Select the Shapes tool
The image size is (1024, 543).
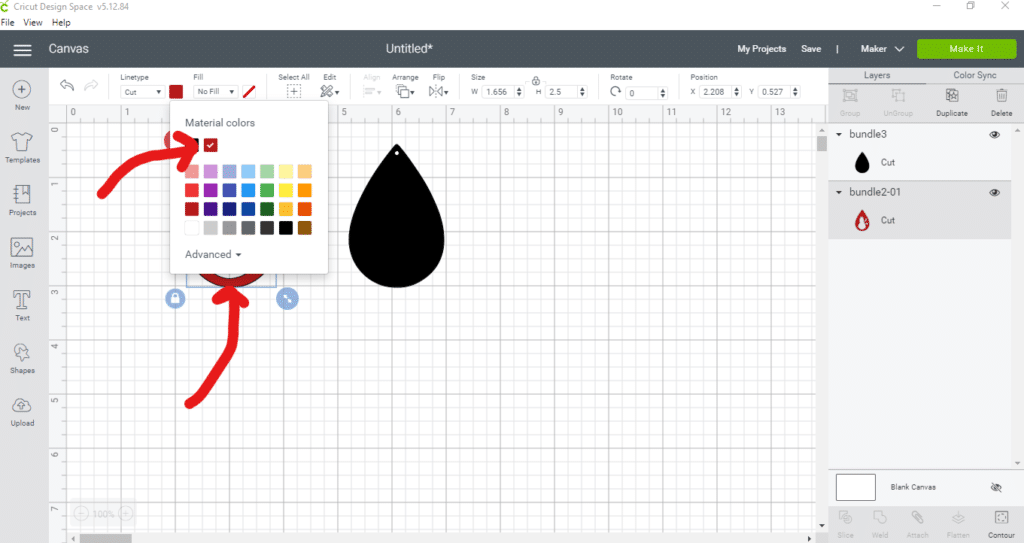(22, 355)
